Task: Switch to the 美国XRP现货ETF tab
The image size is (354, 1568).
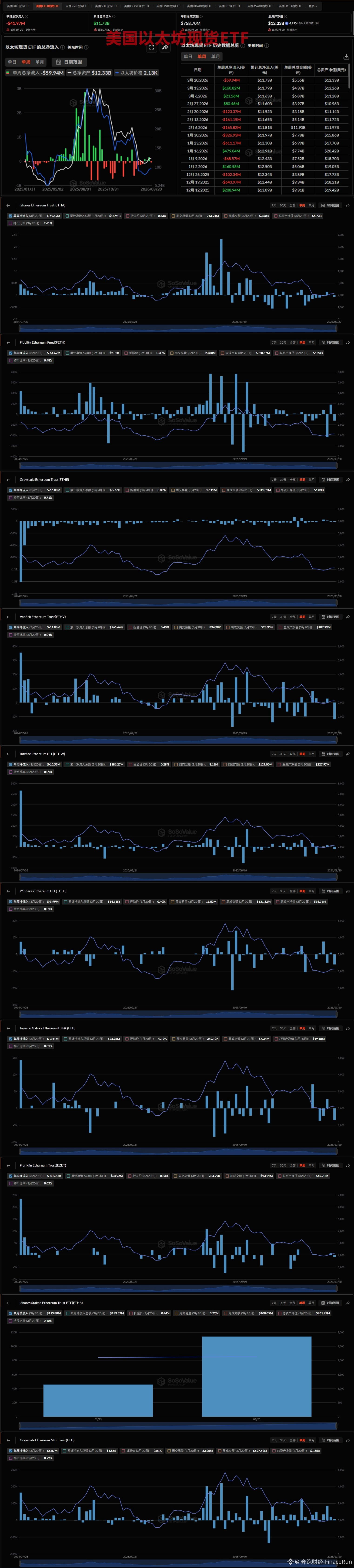Action: click(77, 6)
